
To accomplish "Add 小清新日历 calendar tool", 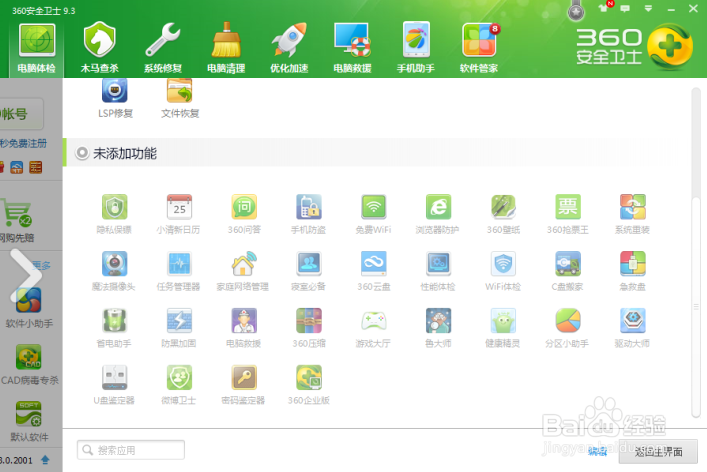I will pos(179,214).
